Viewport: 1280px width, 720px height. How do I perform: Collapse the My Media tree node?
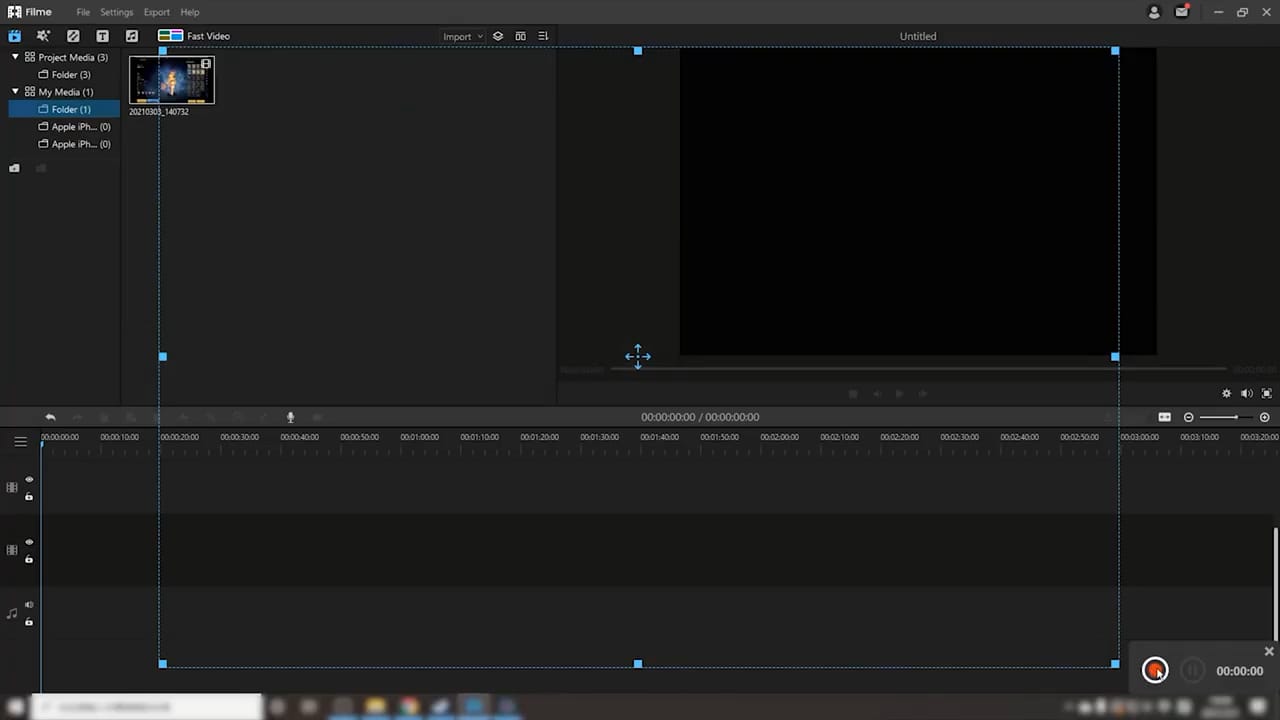click(15, 91)
